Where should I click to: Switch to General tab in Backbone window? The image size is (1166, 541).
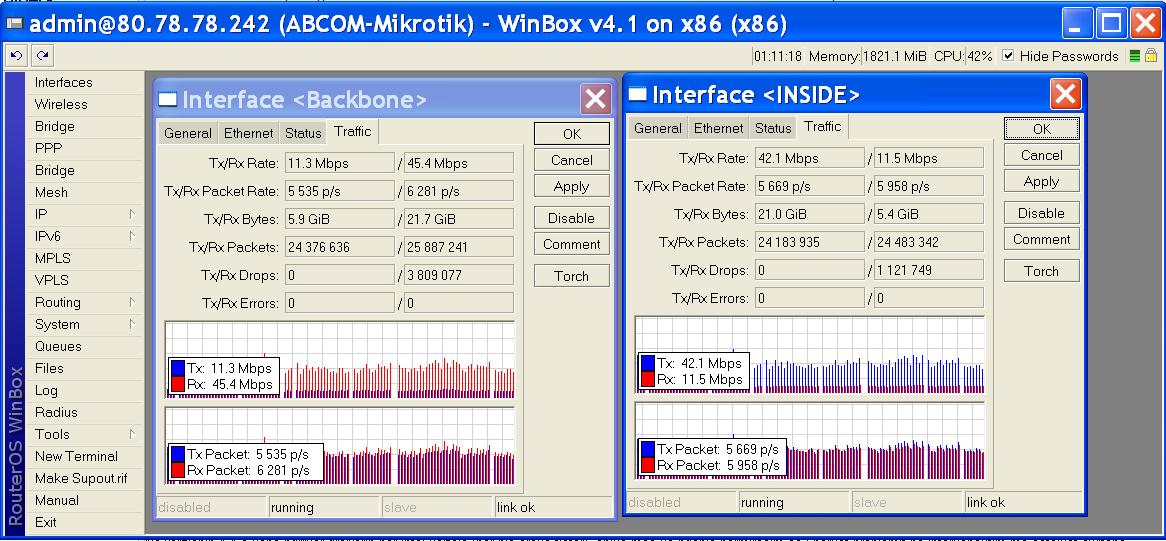point(187,133)
